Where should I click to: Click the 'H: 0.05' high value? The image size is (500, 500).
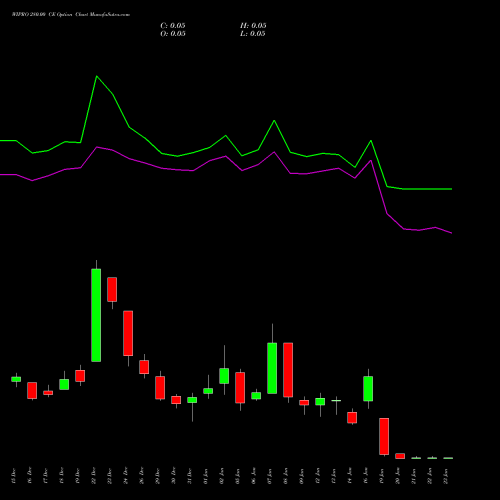tap(253, 26)
